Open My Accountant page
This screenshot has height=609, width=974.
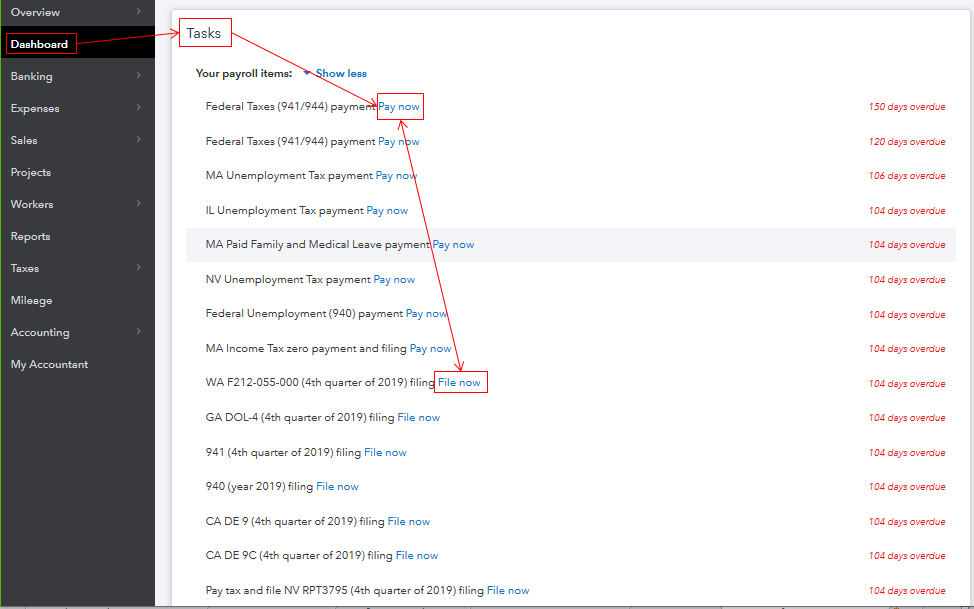point(49,364)
